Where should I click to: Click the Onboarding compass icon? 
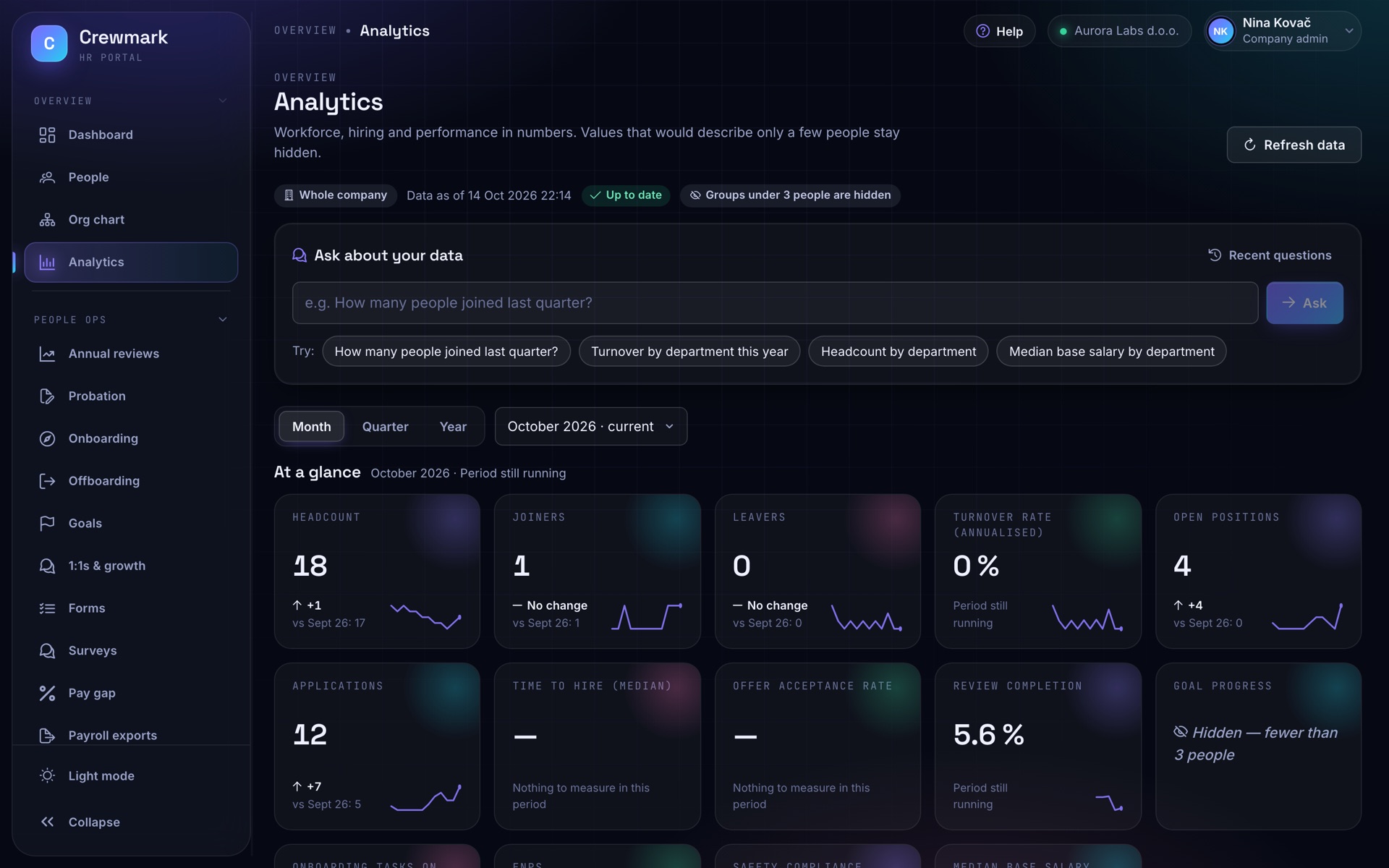pos(47,439)
